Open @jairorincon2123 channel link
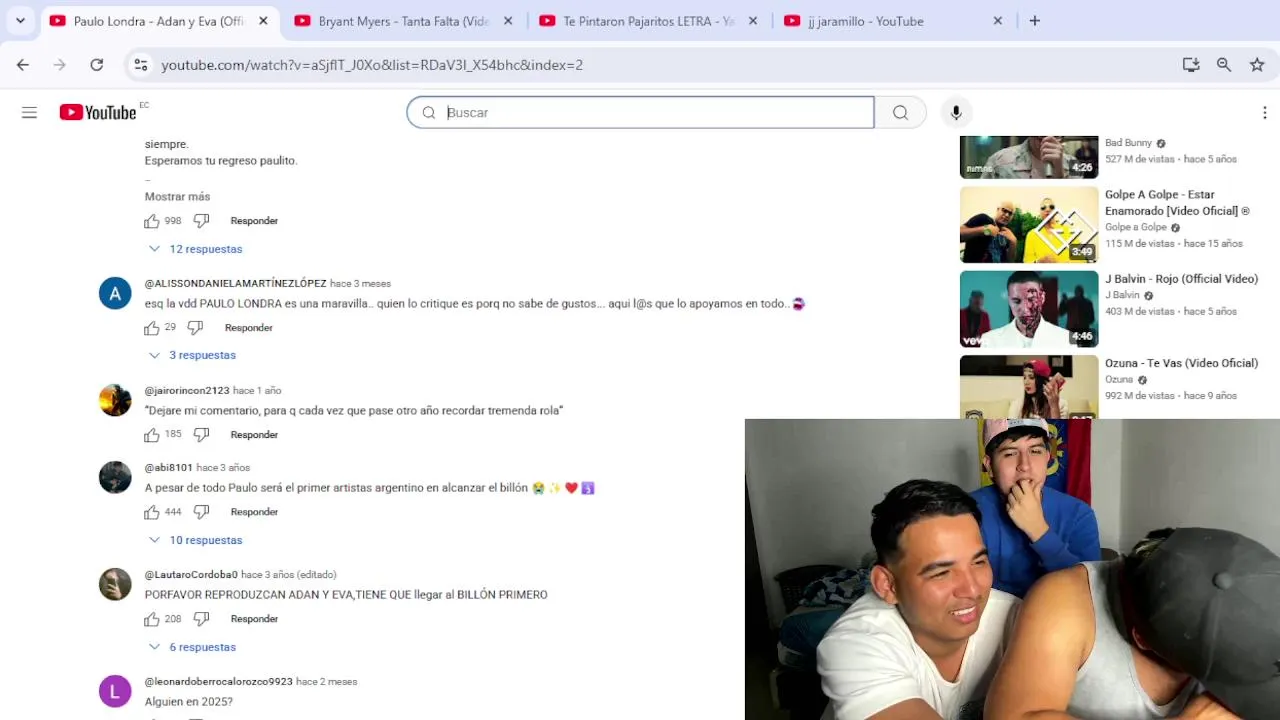This screenshot has width=1280, height=720. click(x=187, y=391)
